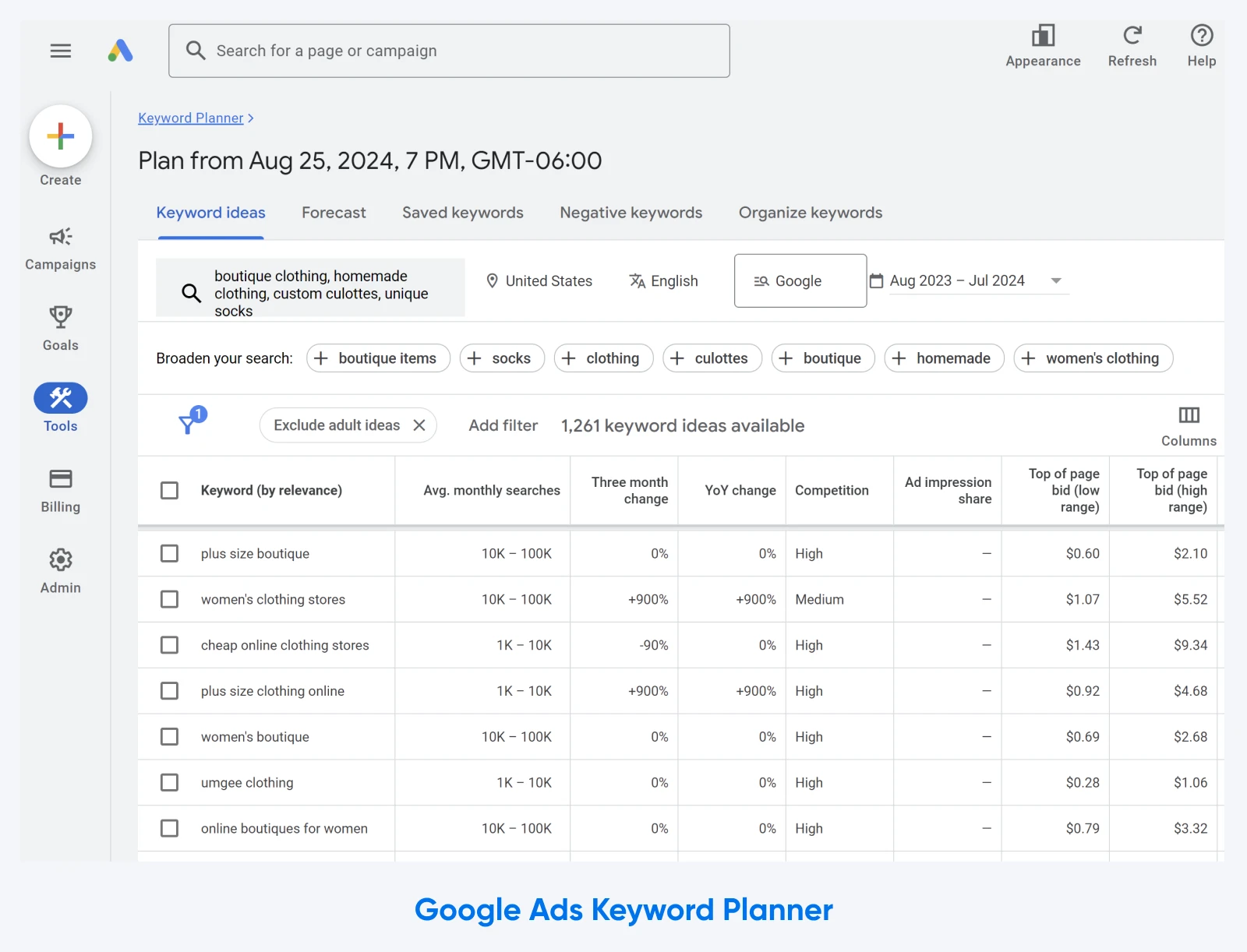Select the Tools sidebar icon
Screen dimensions: 1247x952
[61, 398]
